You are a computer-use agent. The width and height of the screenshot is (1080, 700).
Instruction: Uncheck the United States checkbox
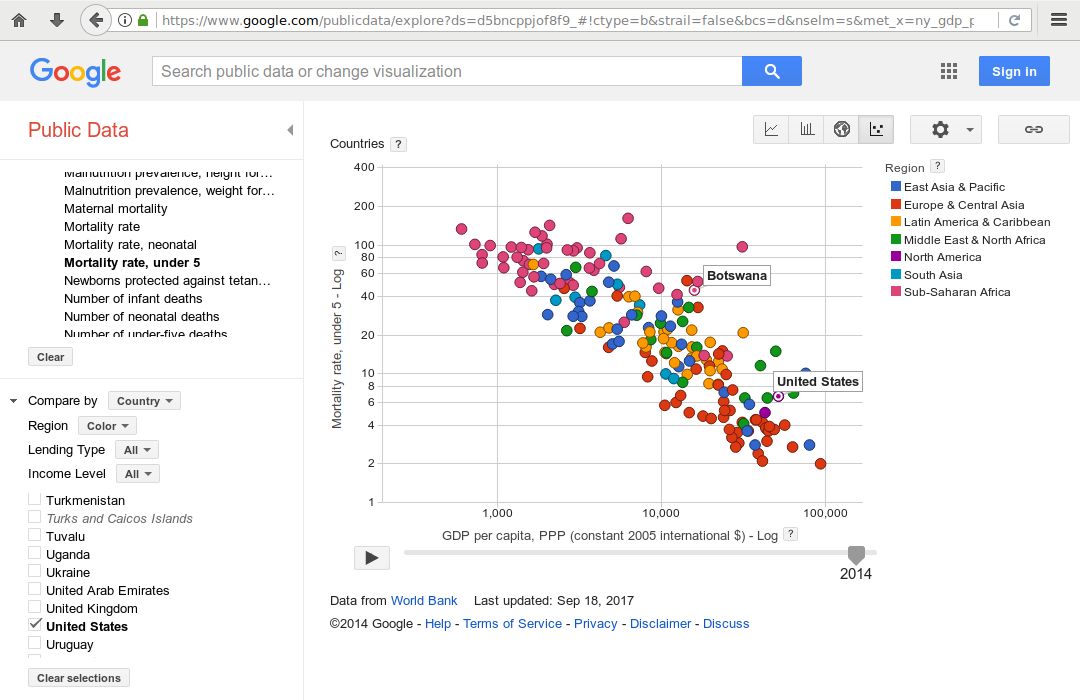[35, 625]
